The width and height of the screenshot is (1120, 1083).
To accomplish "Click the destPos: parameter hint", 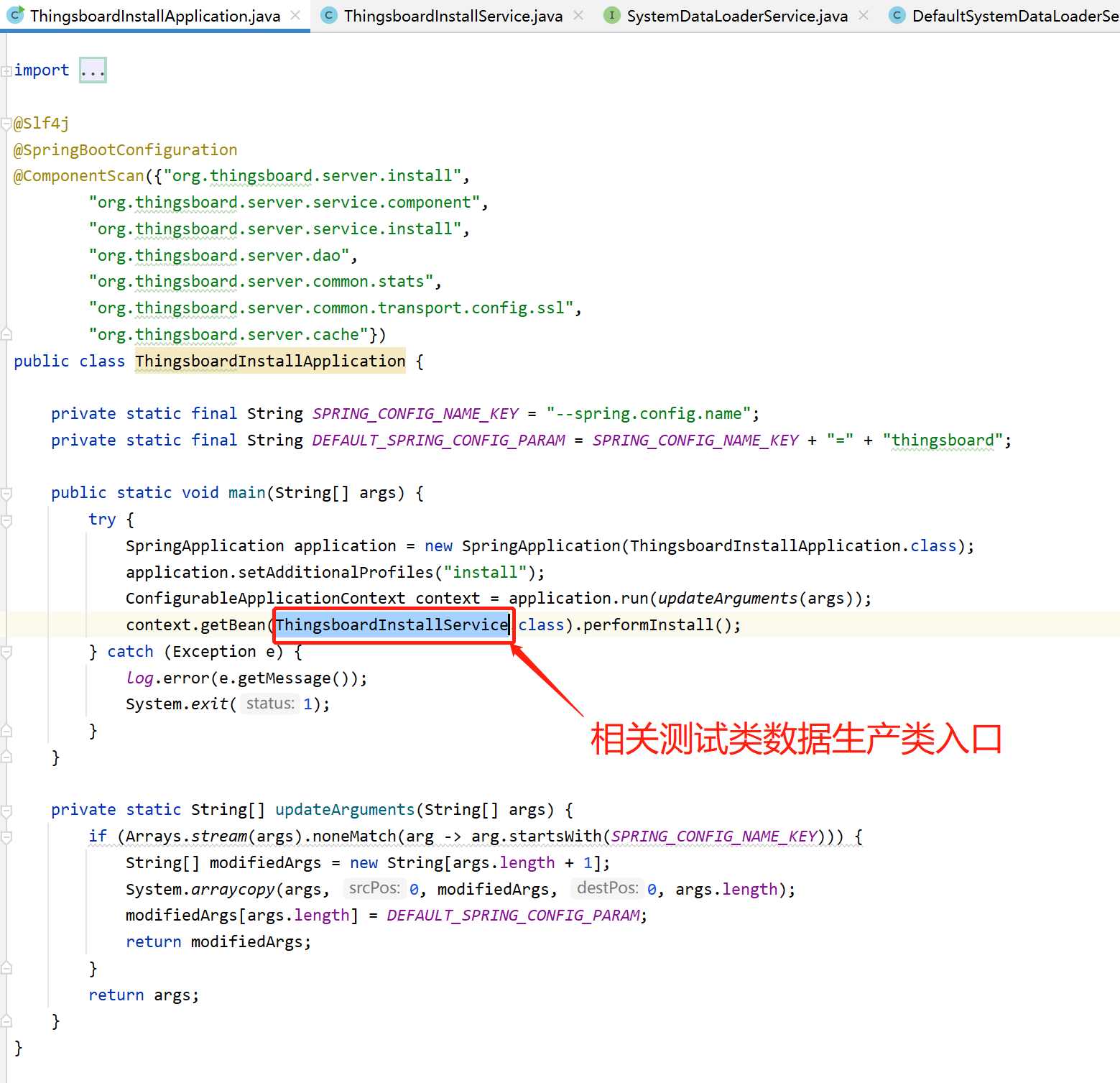I will [608, 888].
